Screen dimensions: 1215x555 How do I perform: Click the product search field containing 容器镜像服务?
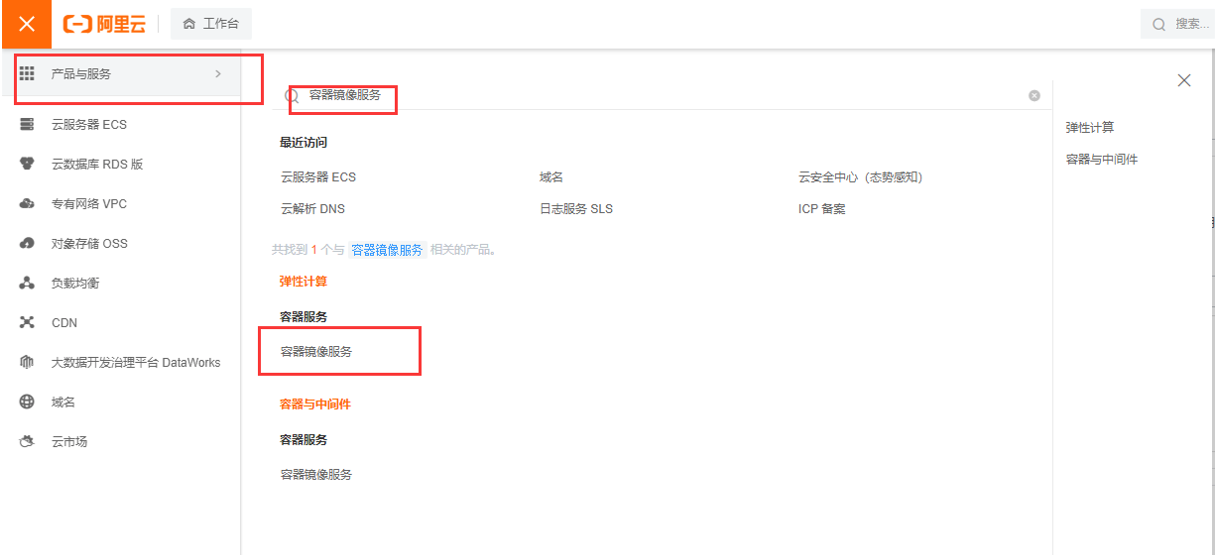[663, 96]
